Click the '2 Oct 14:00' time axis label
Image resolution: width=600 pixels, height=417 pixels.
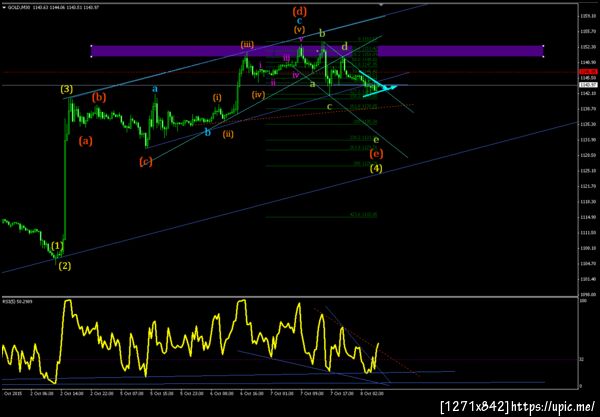[x=70, y=393]
